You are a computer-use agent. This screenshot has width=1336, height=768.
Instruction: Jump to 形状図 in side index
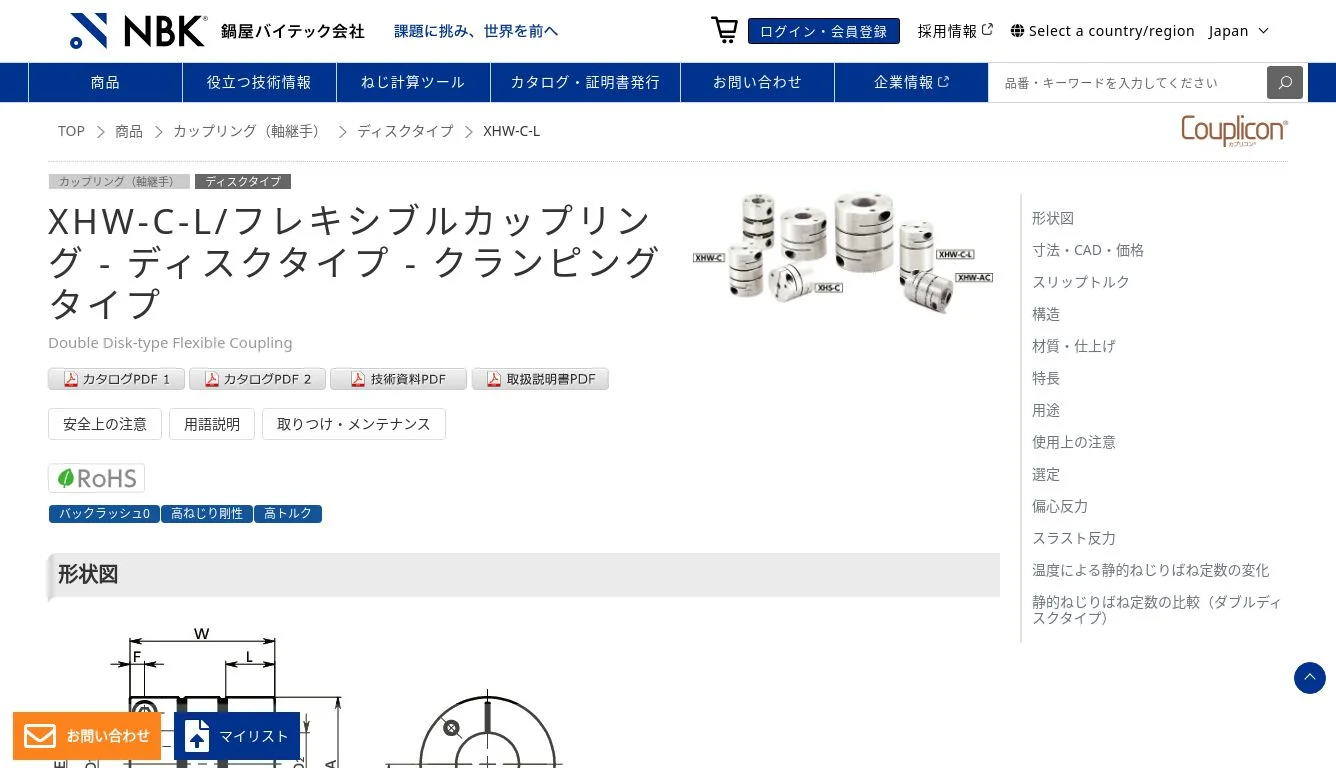(1053, 218)
